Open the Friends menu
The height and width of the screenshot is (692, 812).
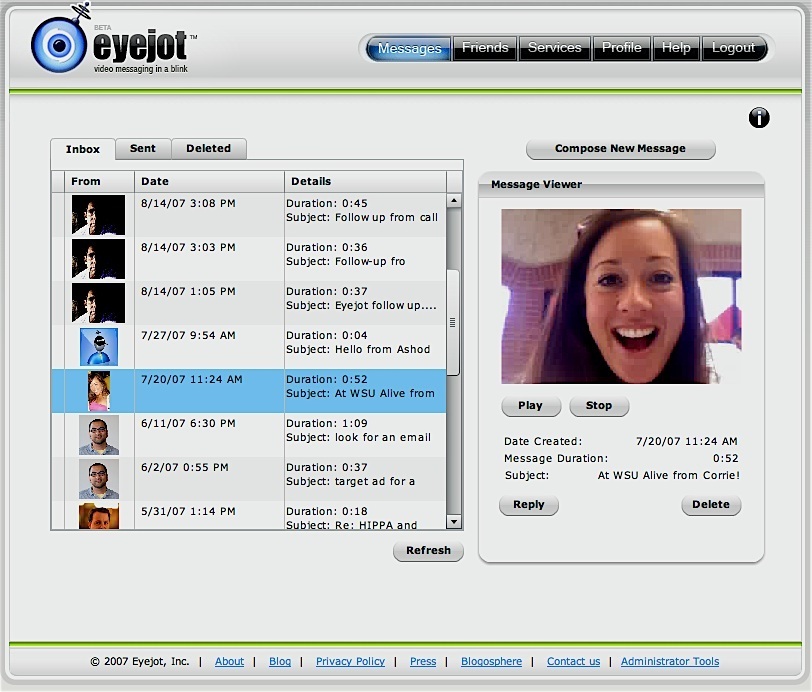tap(485, 48)
